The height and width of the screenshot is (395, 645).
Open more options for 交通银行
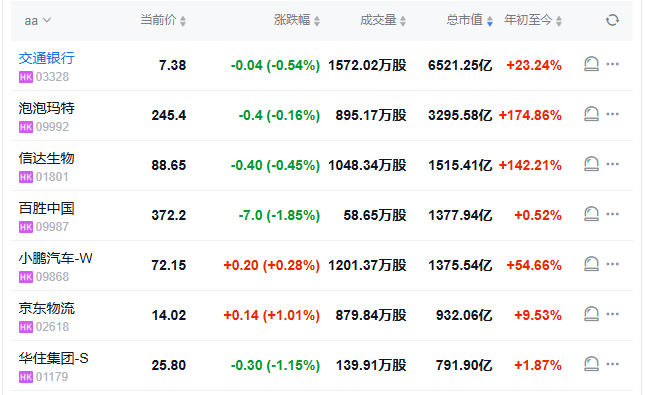click(613, 64)
